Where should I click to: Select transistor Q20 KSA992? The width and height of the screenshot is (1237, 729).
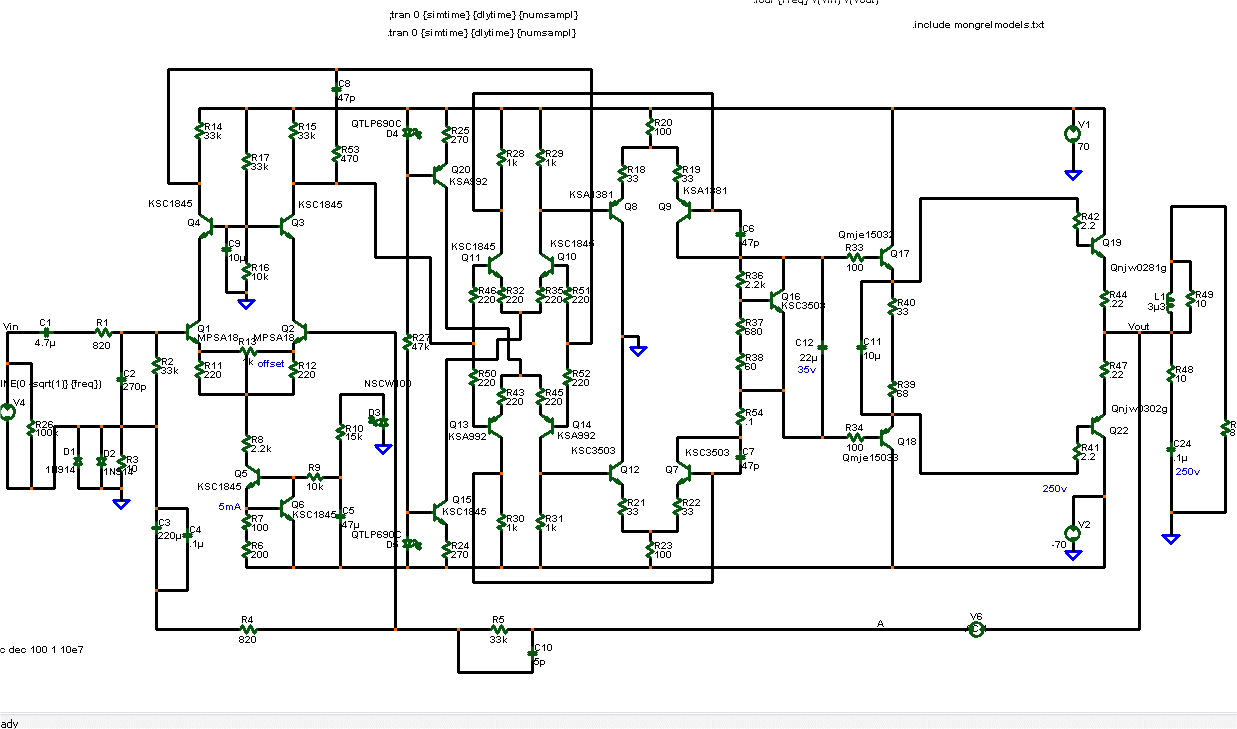[x=440, y=175]
